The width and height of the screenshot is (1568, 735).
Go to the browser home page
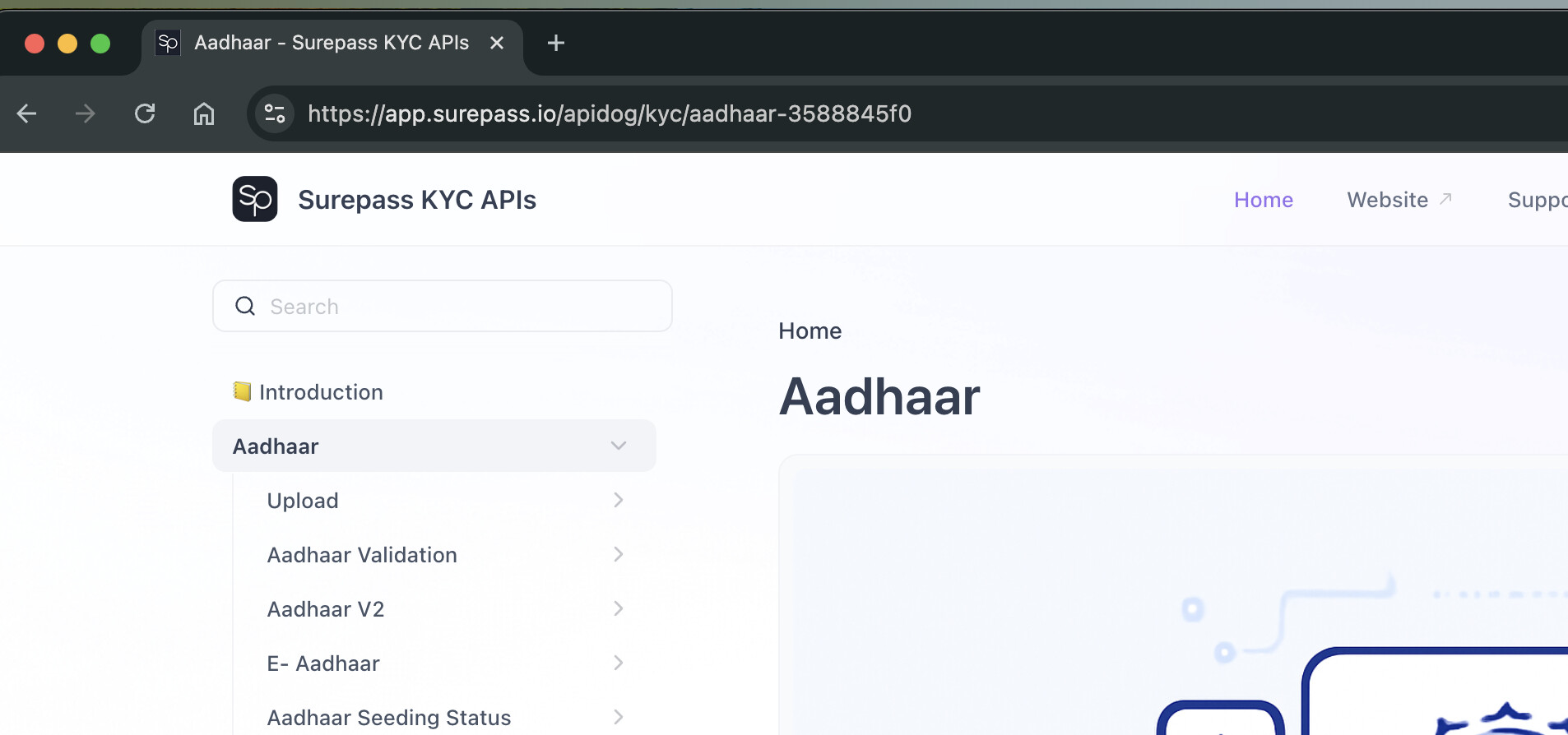tap(204, 113)
